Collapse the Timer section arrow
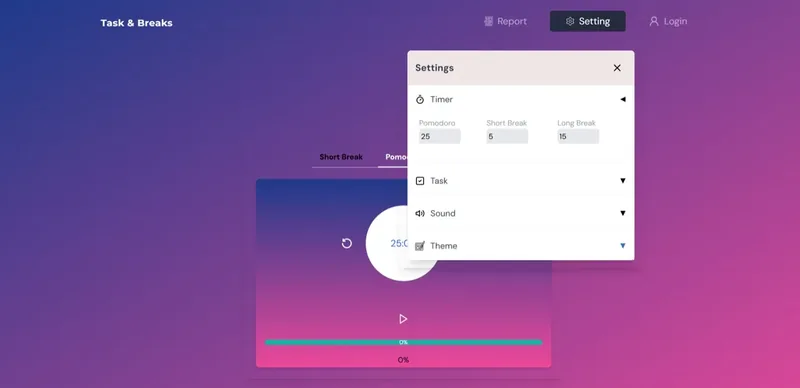Screen dimensions: 800x388 click(x=622, y=100)
